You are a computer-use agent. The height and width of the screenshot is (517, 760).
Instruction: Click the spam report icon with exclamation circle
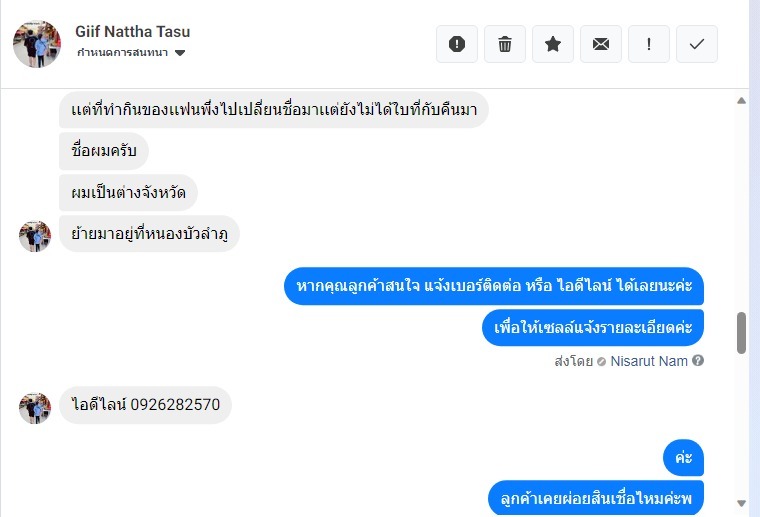[457, 44]
